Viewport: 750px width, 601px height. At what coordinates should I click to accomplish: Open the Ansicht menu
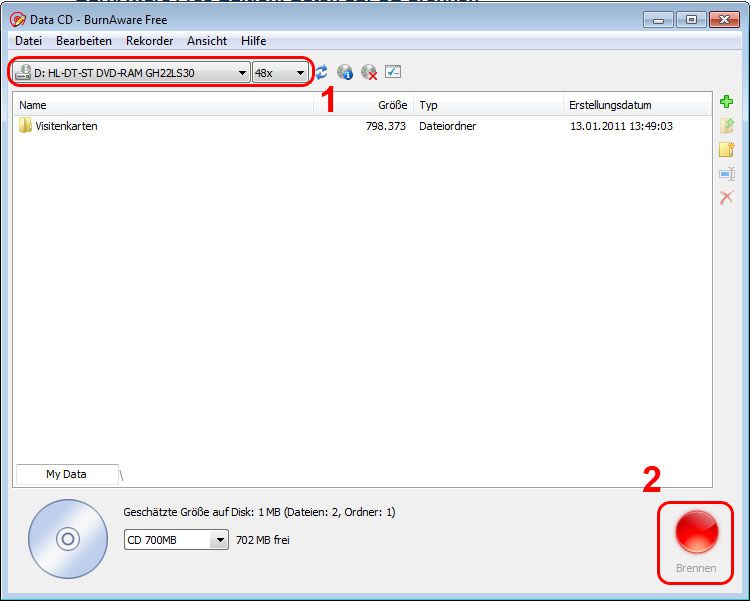(x=207, y=41)
